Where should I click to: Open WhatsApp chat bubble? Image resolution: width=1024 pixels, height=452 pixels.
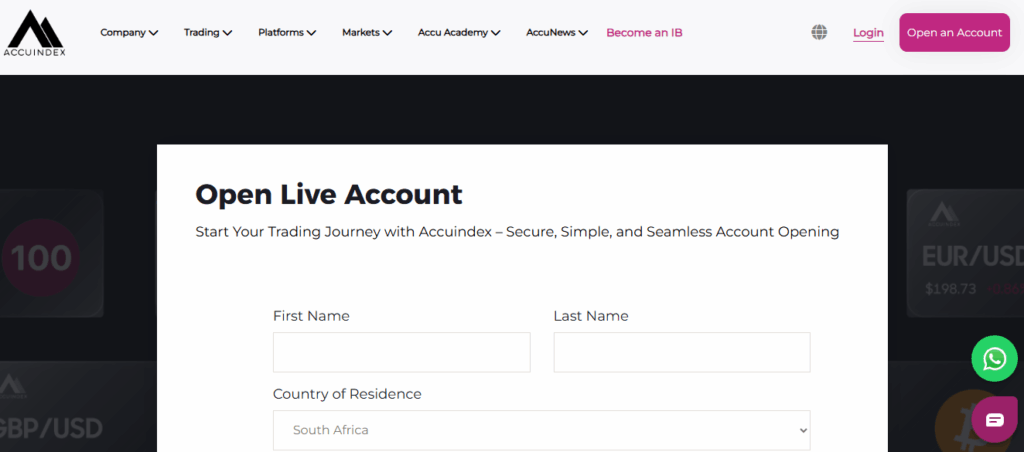tap(994, 359)
